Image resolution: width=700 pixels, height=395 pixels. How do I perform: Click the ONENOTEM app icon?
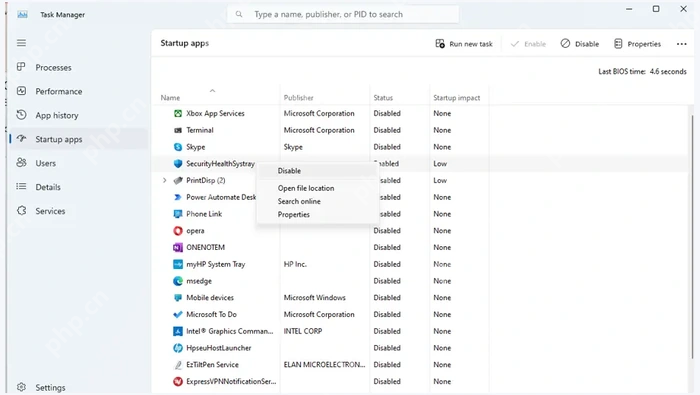pos(178,247)
